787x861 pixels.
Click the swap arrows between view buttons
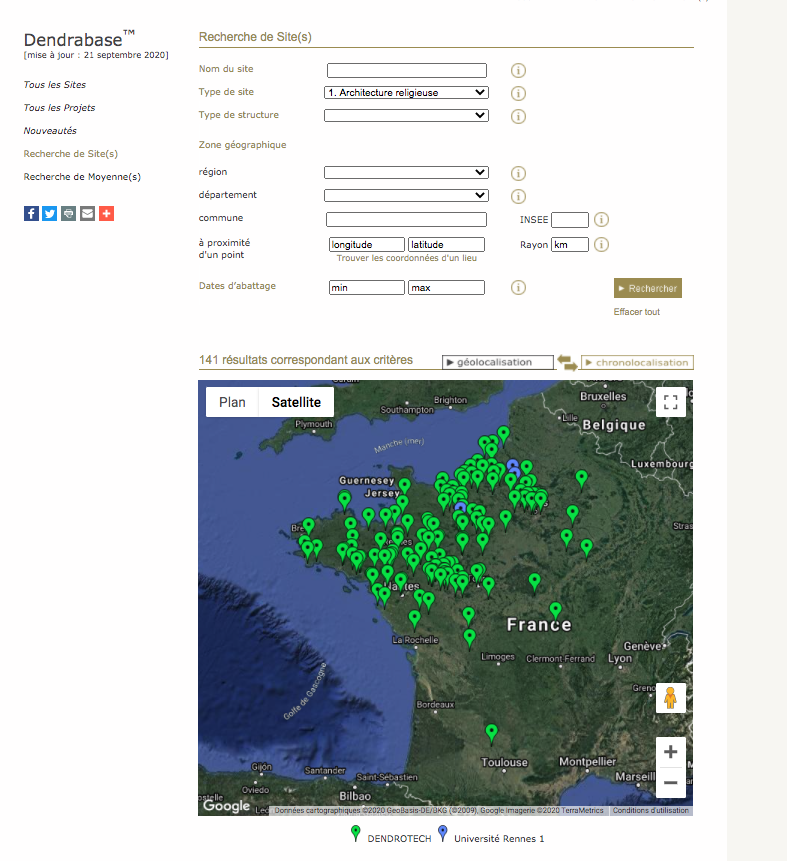[567, 362]
